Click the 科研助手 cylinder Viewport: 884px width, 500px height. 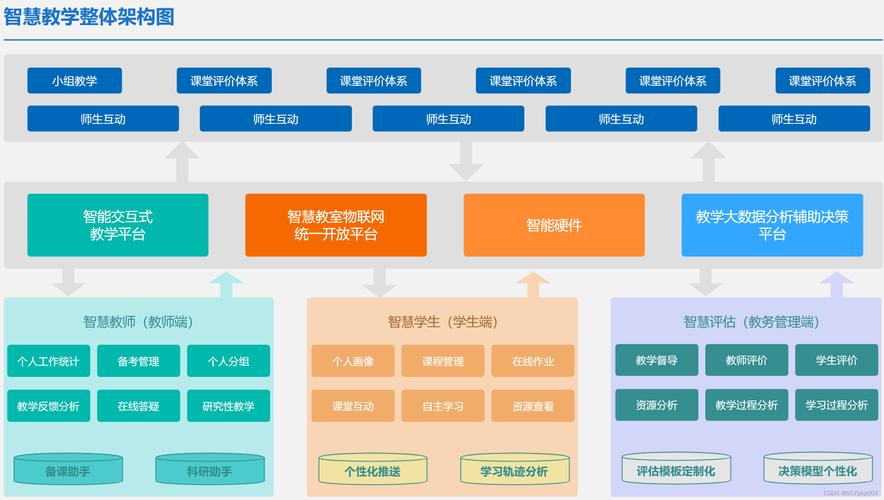click(210, 469)
